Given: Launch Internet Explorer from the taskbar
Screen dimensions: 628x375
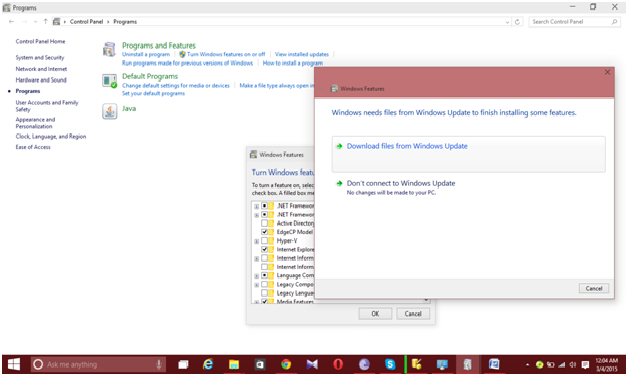Looking at the screenshot, I should [208, 364].
